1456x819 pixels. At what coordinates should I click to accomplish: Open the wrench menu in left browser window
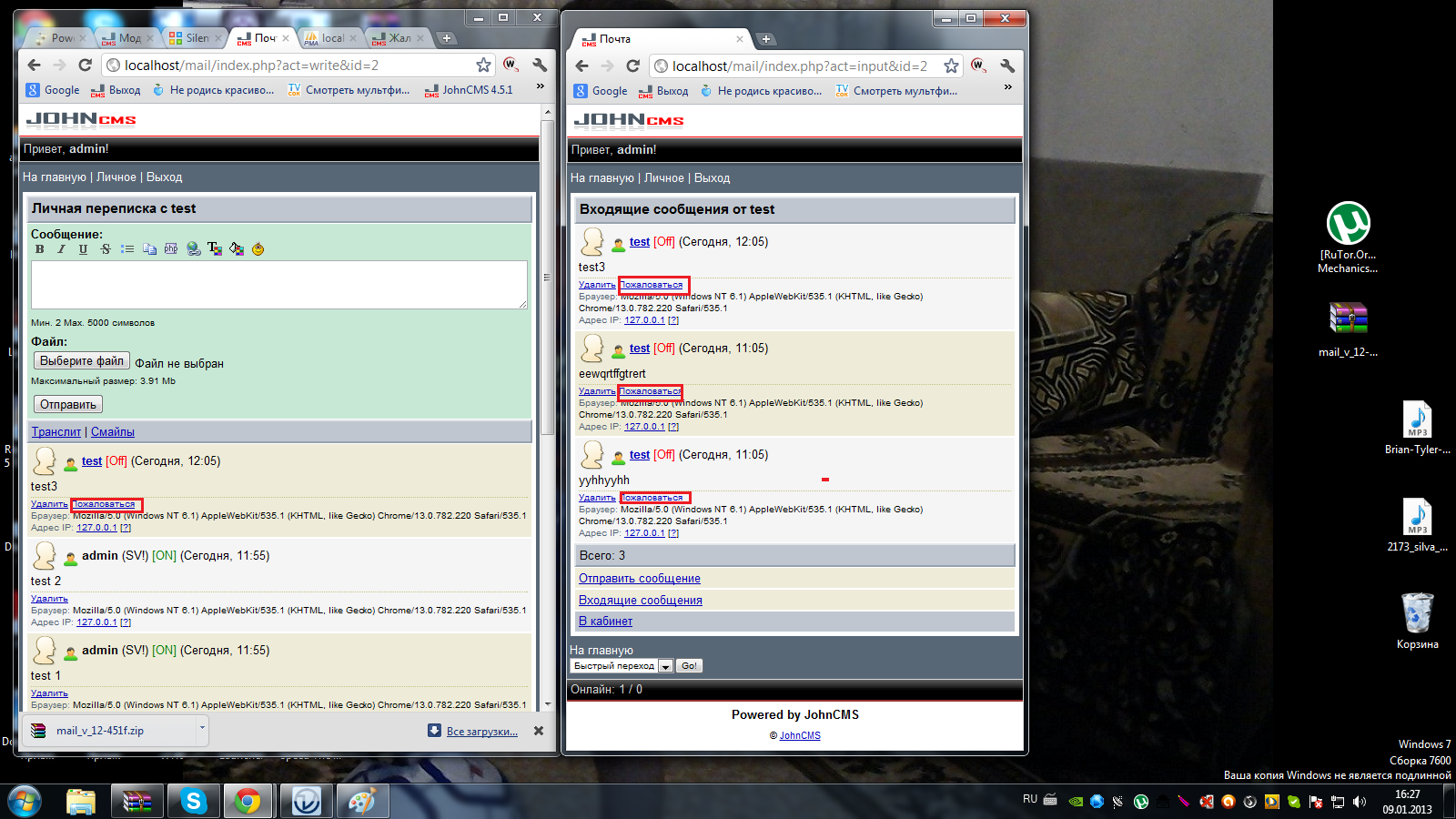point(540,65)
